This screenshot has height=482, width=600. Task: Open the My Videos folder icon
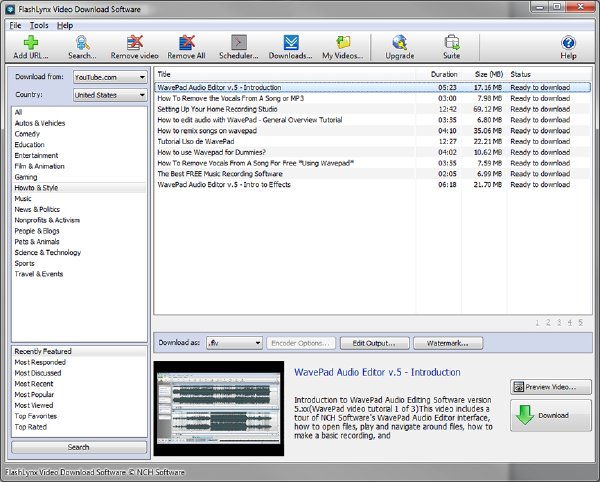(343, 42)
